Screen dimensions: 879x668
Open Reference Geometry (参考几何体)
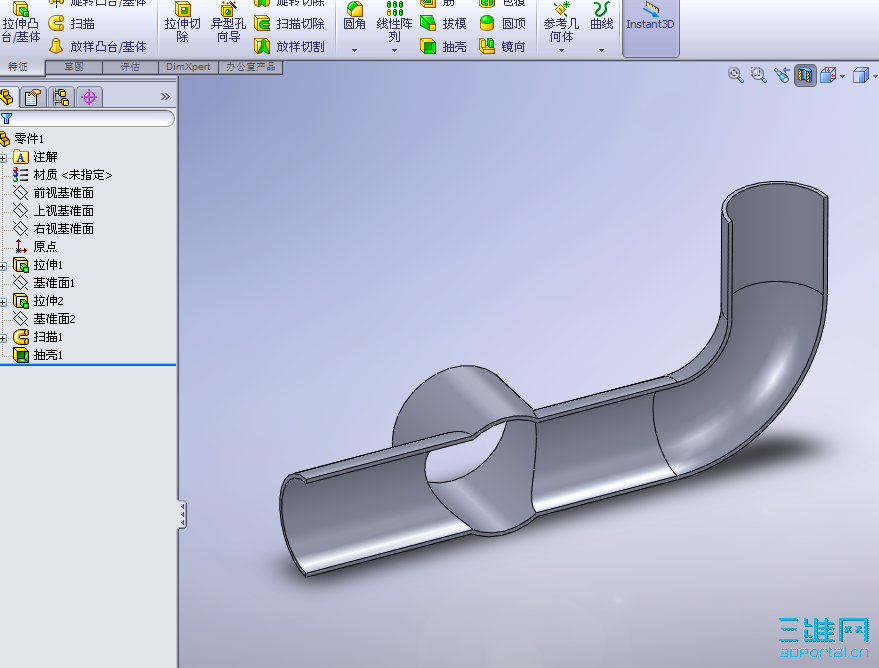click(561, 22)
